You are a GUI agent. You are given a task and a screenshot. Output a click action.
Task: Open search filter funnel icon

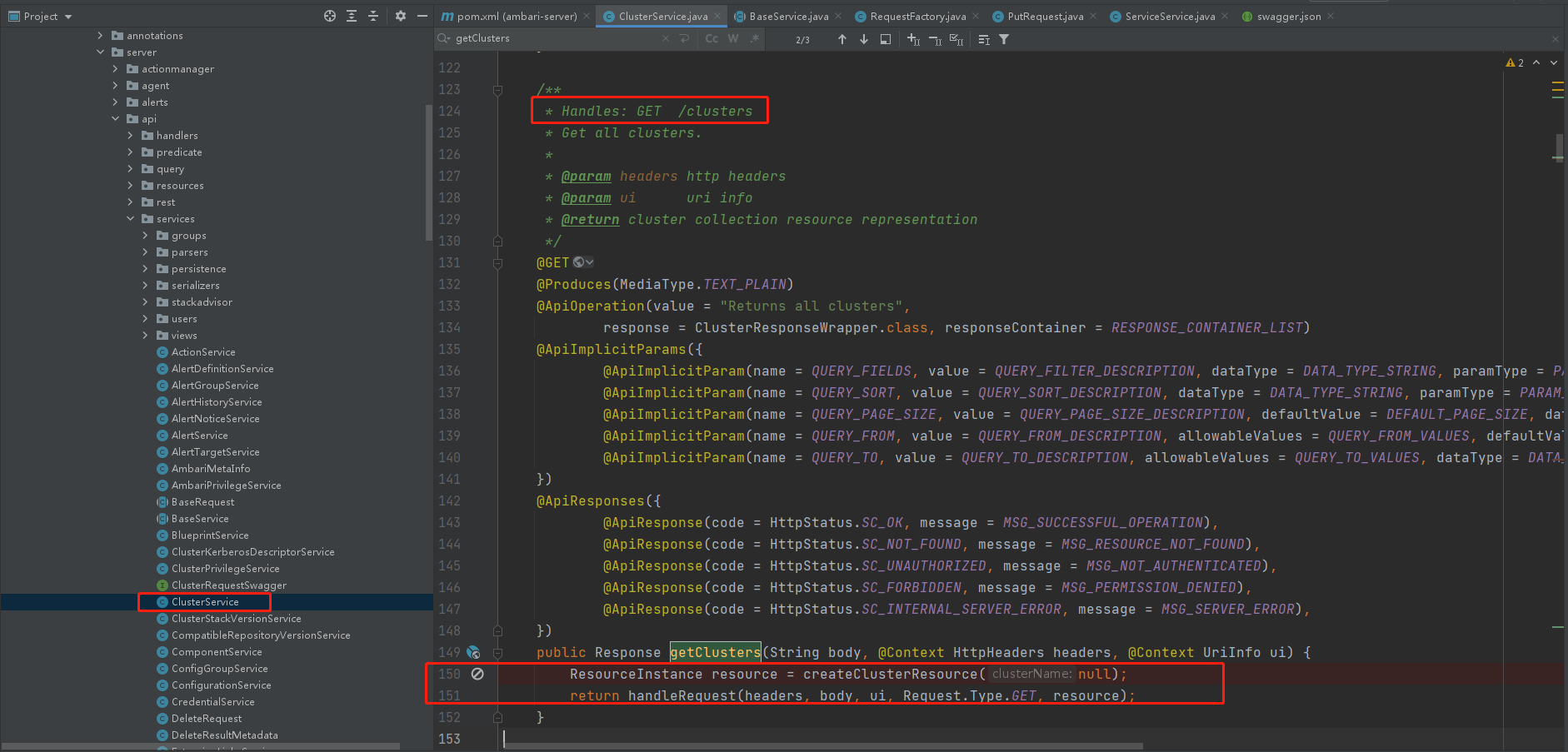click(1004, 39)
